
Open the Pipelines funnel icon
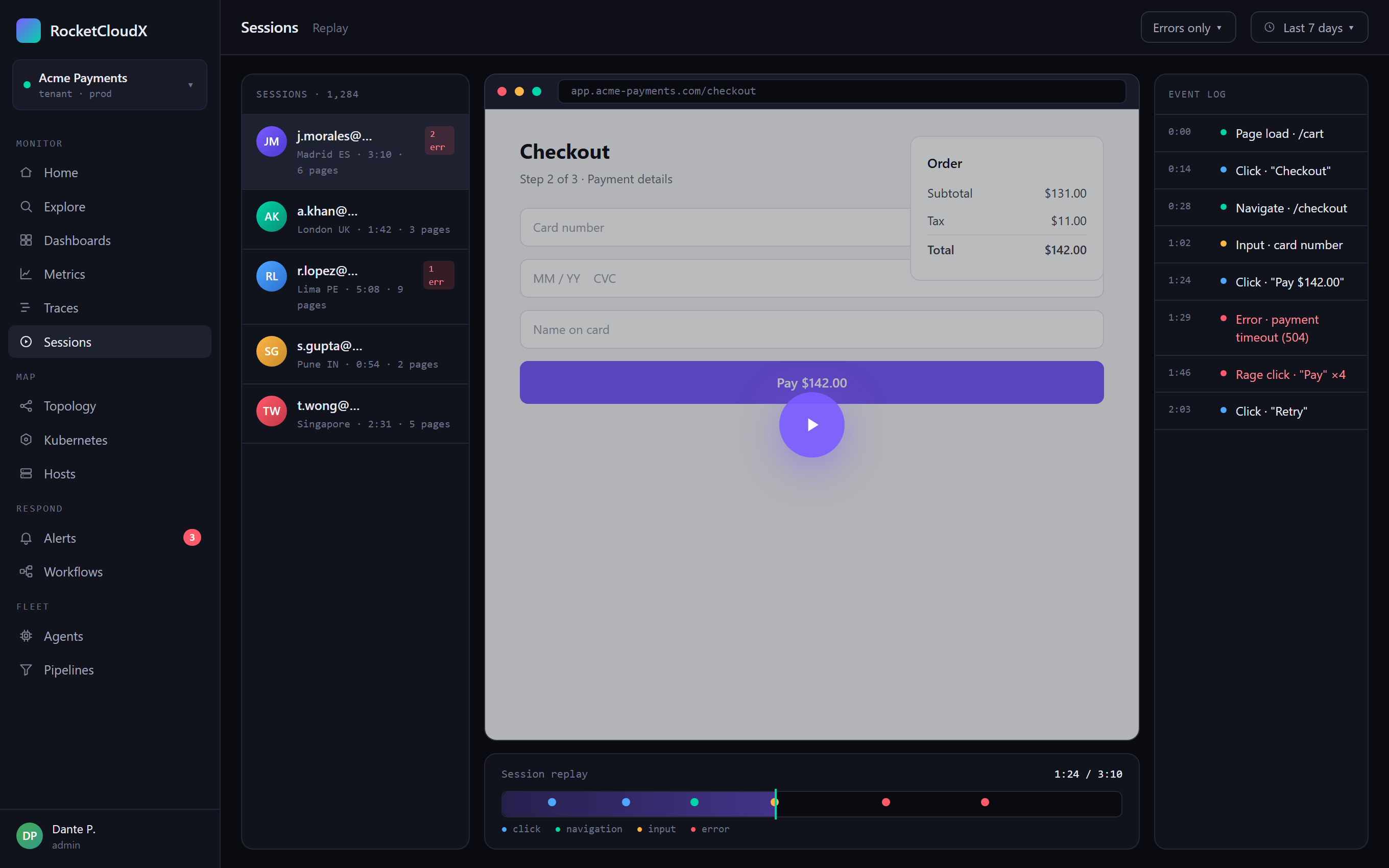click(26, 669)
